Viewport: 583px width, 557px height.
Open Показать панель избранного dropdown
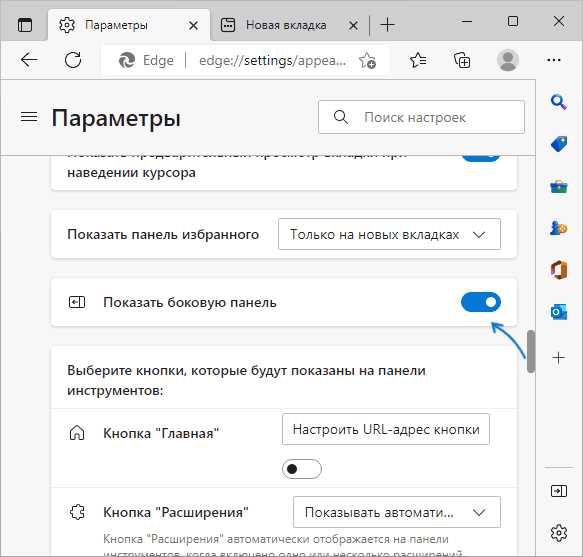pyautogui.click(x=389, y=234)
